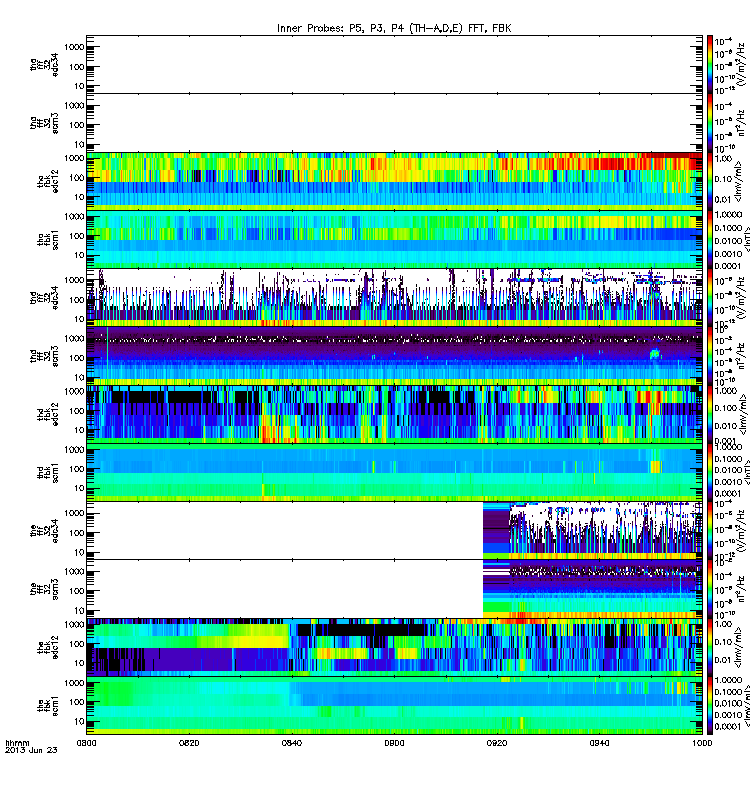Select the 'thd fbk scm1' panel label

coord(48,473)
